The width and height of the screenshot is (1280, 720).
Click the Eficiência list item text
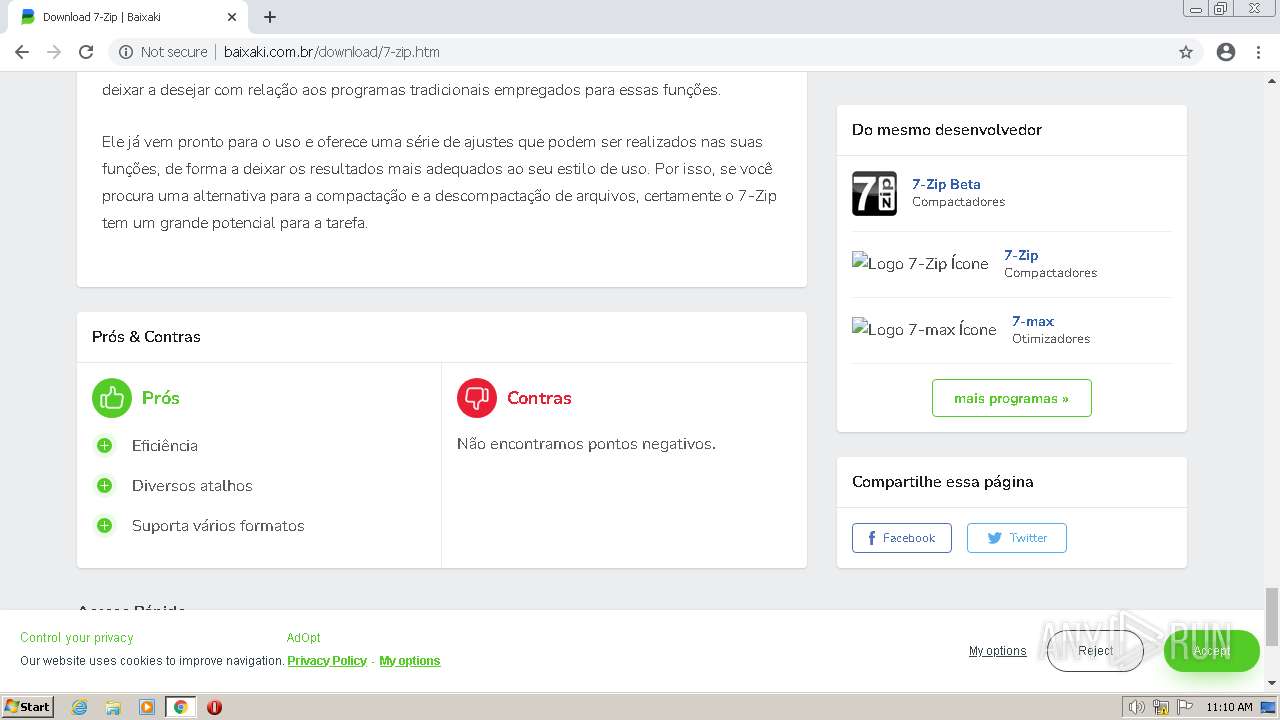[x=165, y=445]
